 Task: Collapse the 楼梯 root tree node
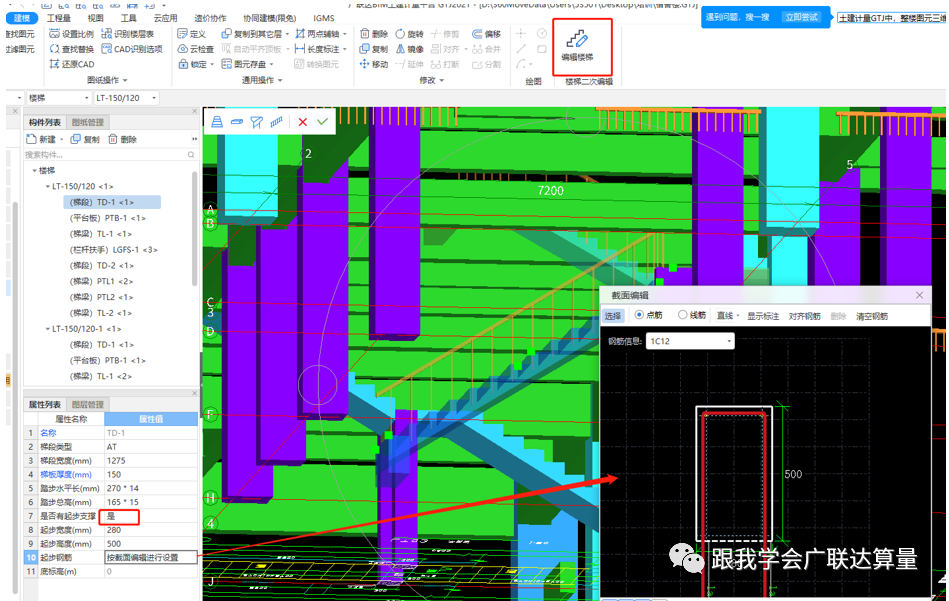[34, 171]
